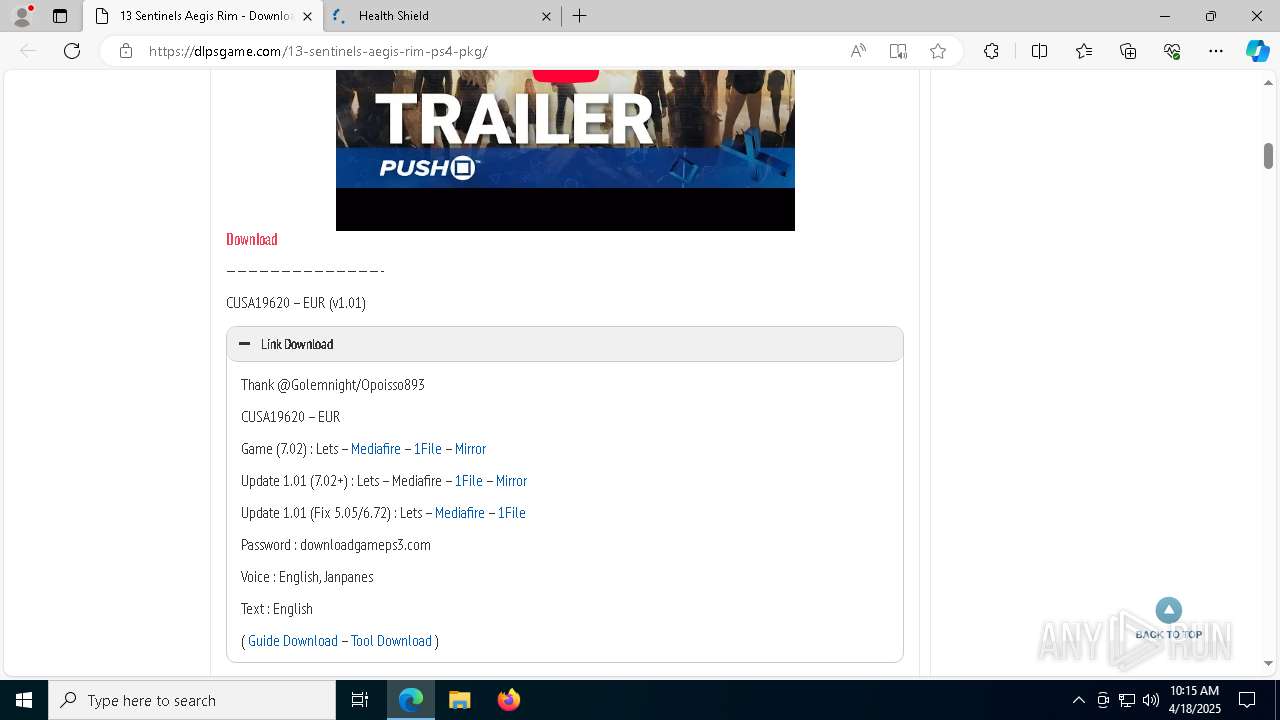Launch Firefox from the taskbar

pos(508,700)
